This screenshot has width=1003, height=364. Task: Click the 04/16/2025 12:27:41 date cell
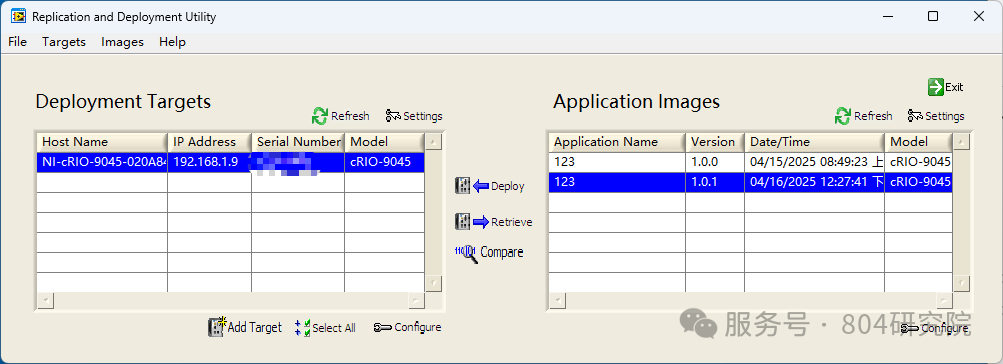(x=814, y=182)
